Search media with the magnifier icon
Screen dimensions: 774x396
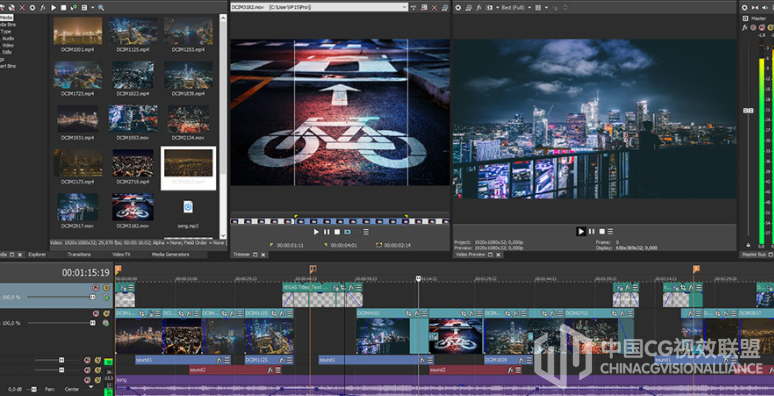tap(101, 7)
